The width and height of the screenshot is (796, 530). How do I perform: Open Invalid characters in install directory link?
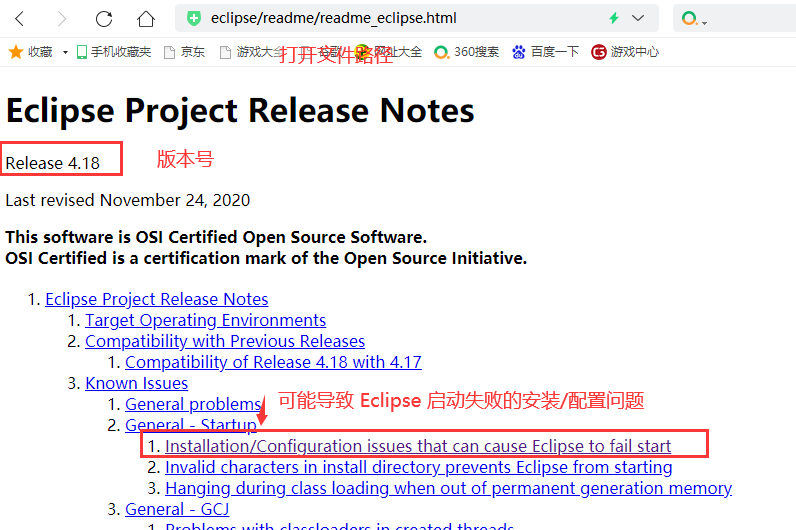[418, 467]
